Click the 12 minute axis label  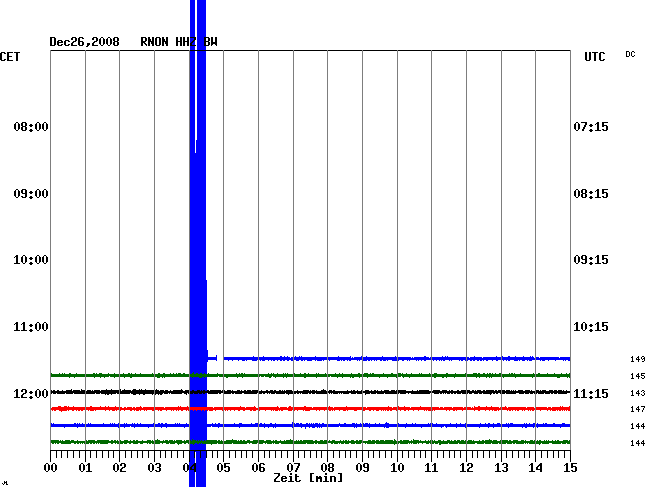[466, 468]
